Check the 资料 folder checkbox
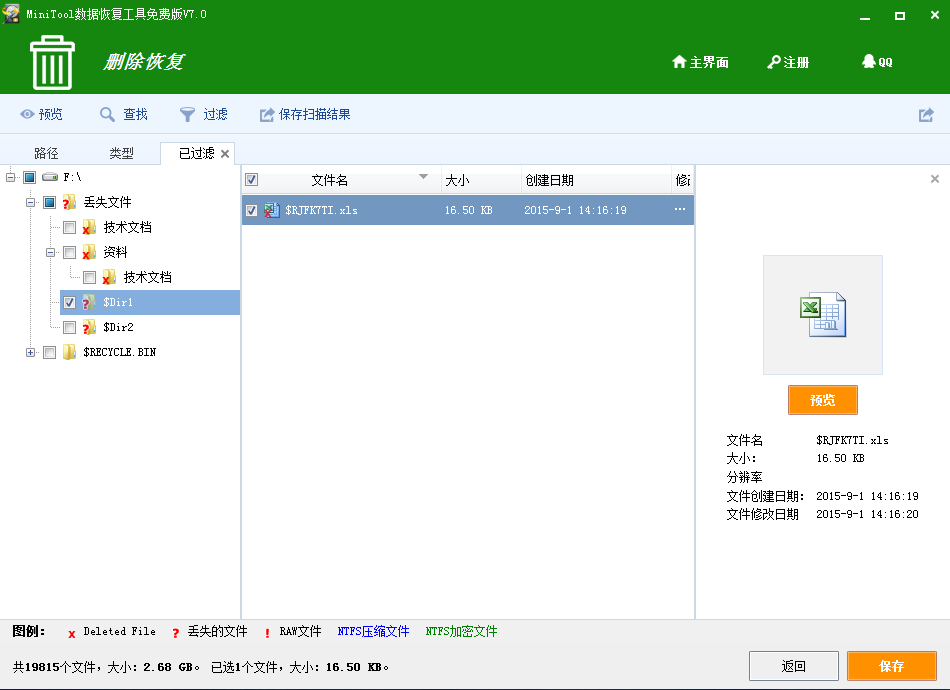The height and width of the screenshot is (690, 950). [x=70, y=252]
